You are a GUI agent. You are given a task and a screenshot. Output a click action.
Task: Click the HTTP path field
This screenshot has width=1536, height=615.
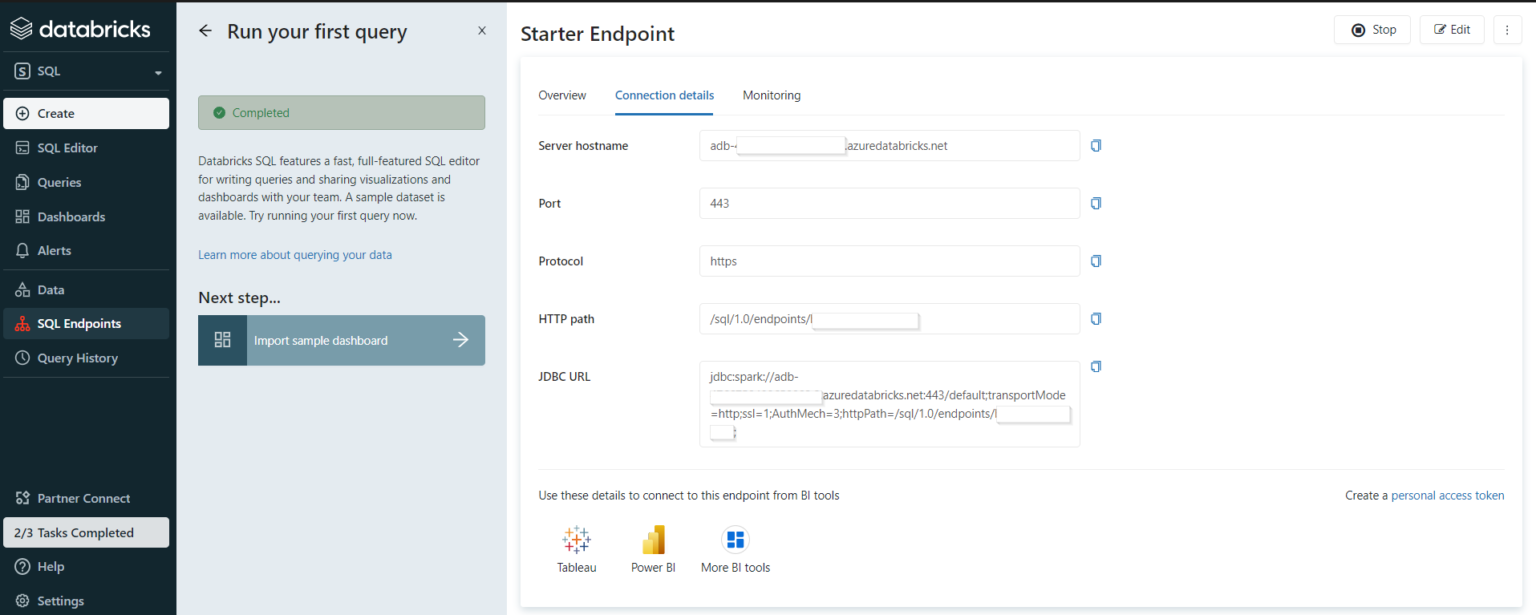click(889, 319)
